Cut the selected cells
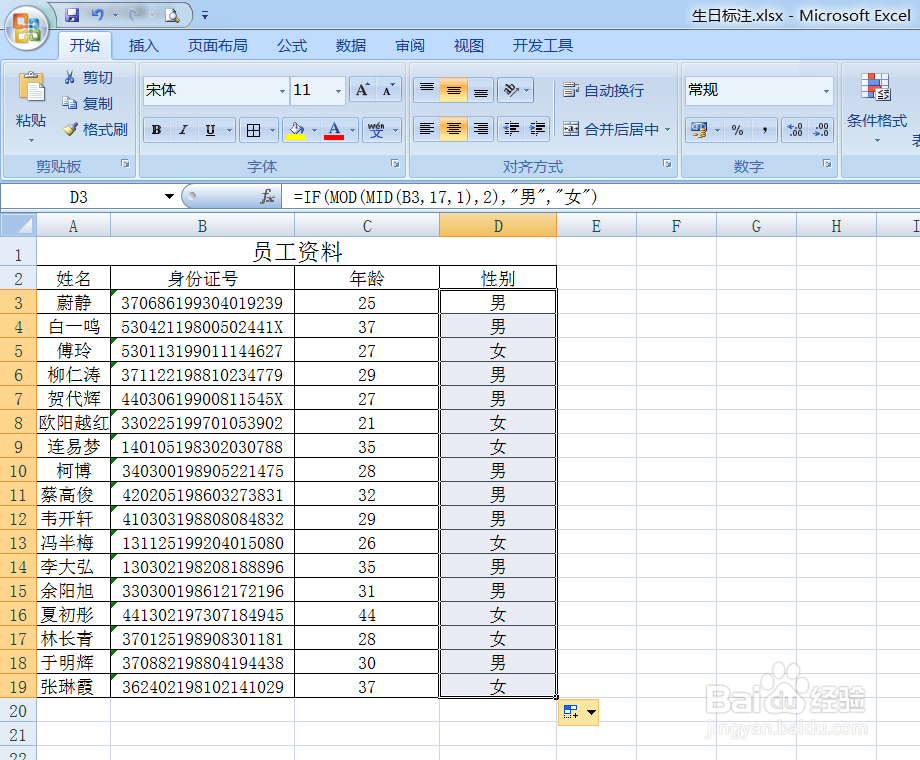Image resolution: width=920 pixels, height=760 pixels. click(x=88, y=77)
